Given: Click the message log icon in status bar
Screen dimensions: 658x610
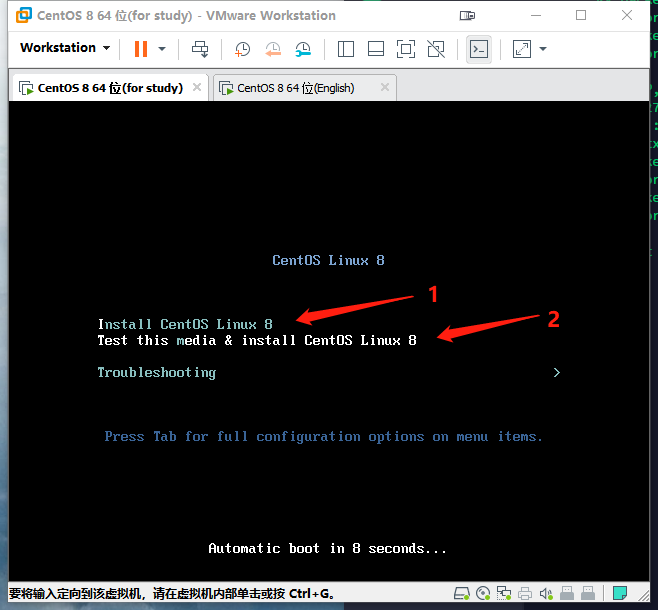Looking at the screenshot, I should (x=619, y=593).
